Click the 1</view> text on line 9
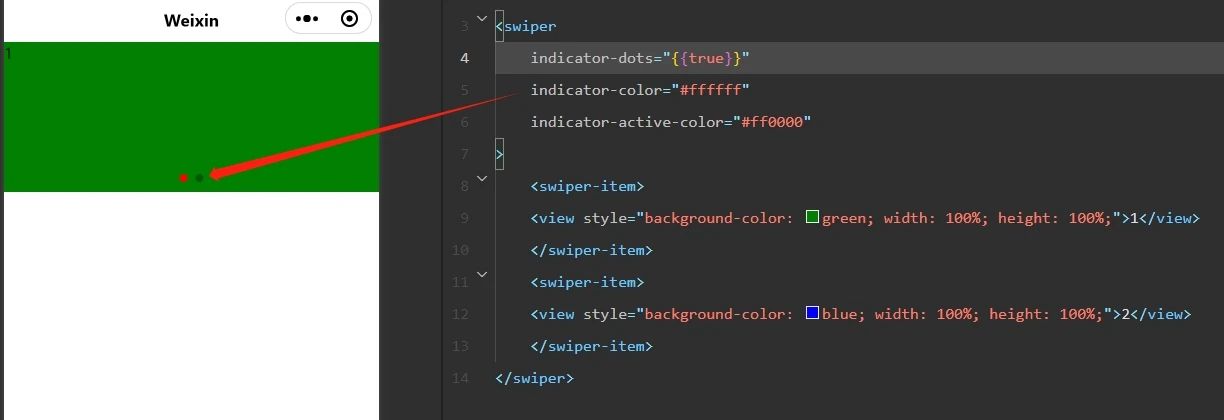The width and height of the screenshot is (1224, 420). [1163, 218]
